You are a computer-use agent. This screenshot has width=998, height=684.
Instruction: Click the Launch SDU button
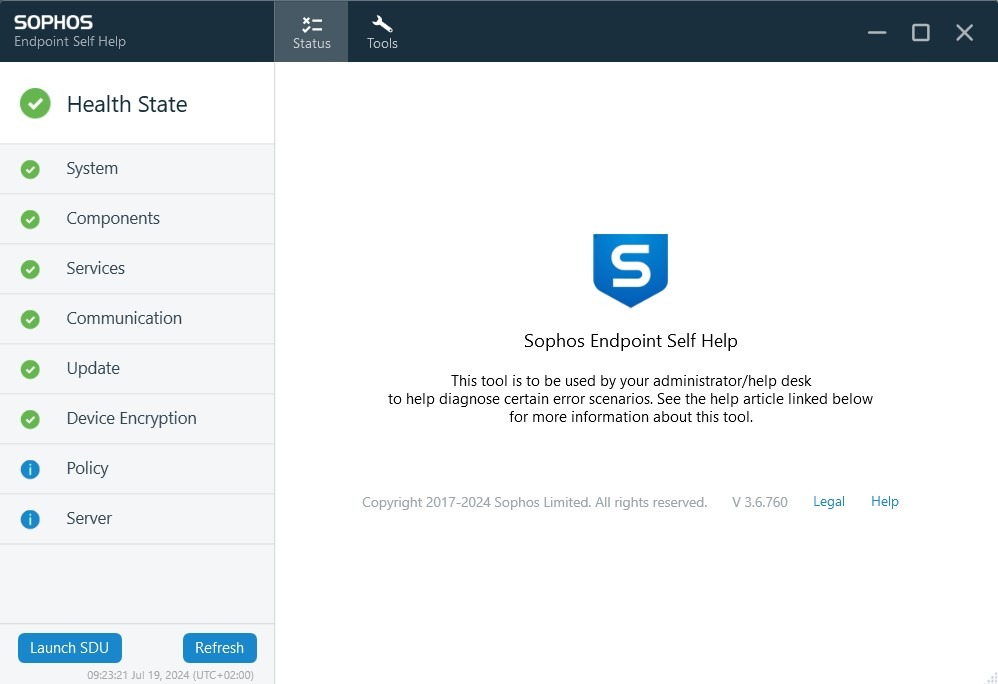[x=69, y=647]
